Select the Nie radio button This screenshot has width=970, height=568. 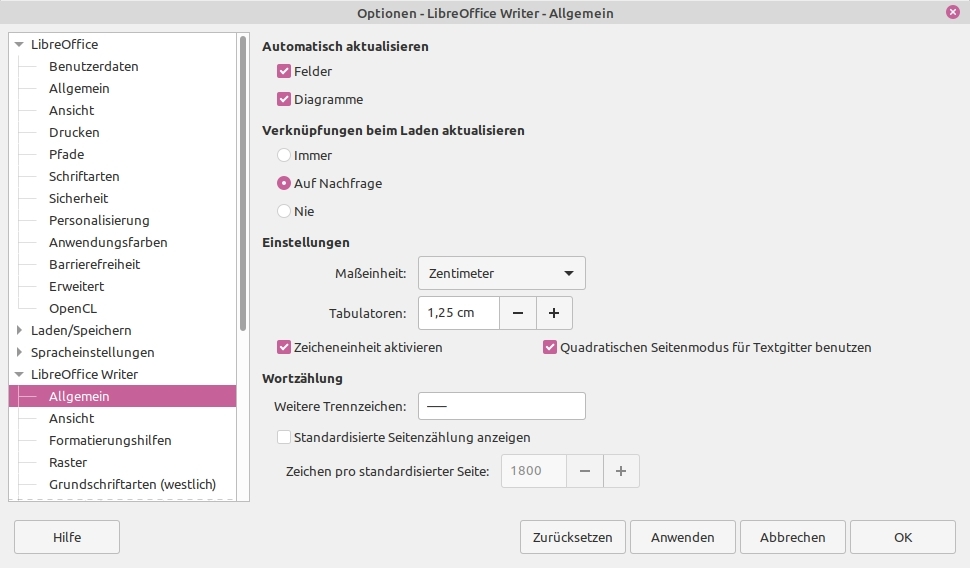pos(284,211)
